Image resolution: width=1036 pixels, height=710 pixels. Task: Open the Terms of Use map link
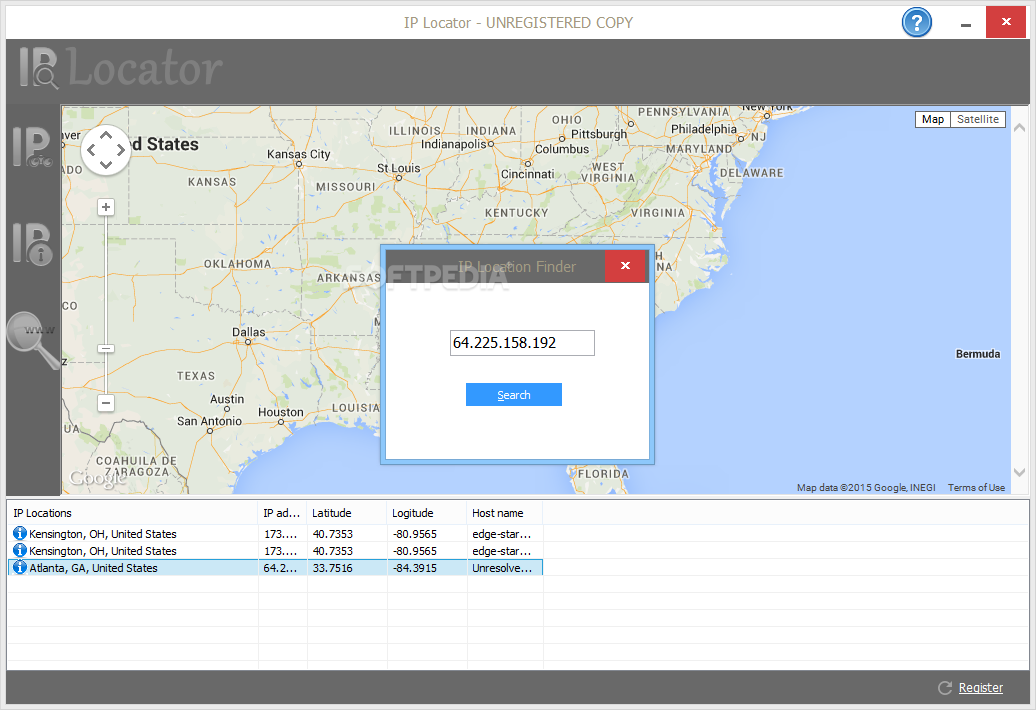(976, 487)
